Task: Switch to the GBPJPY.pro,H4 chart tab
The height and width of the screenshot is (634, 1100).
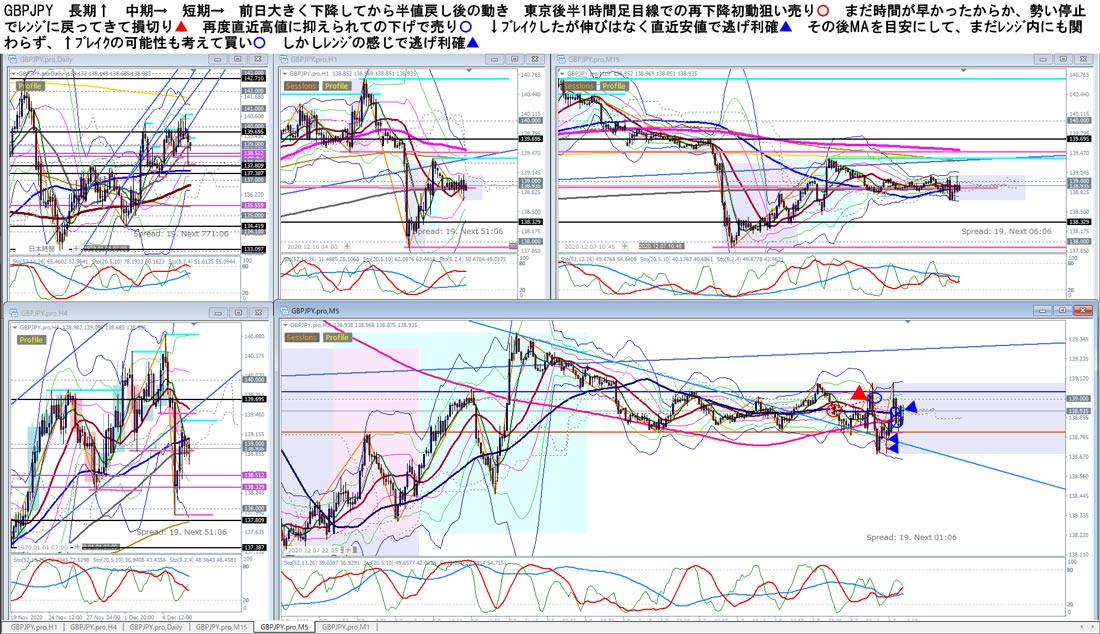Action: pyautogui.click(x=94, y=627)
